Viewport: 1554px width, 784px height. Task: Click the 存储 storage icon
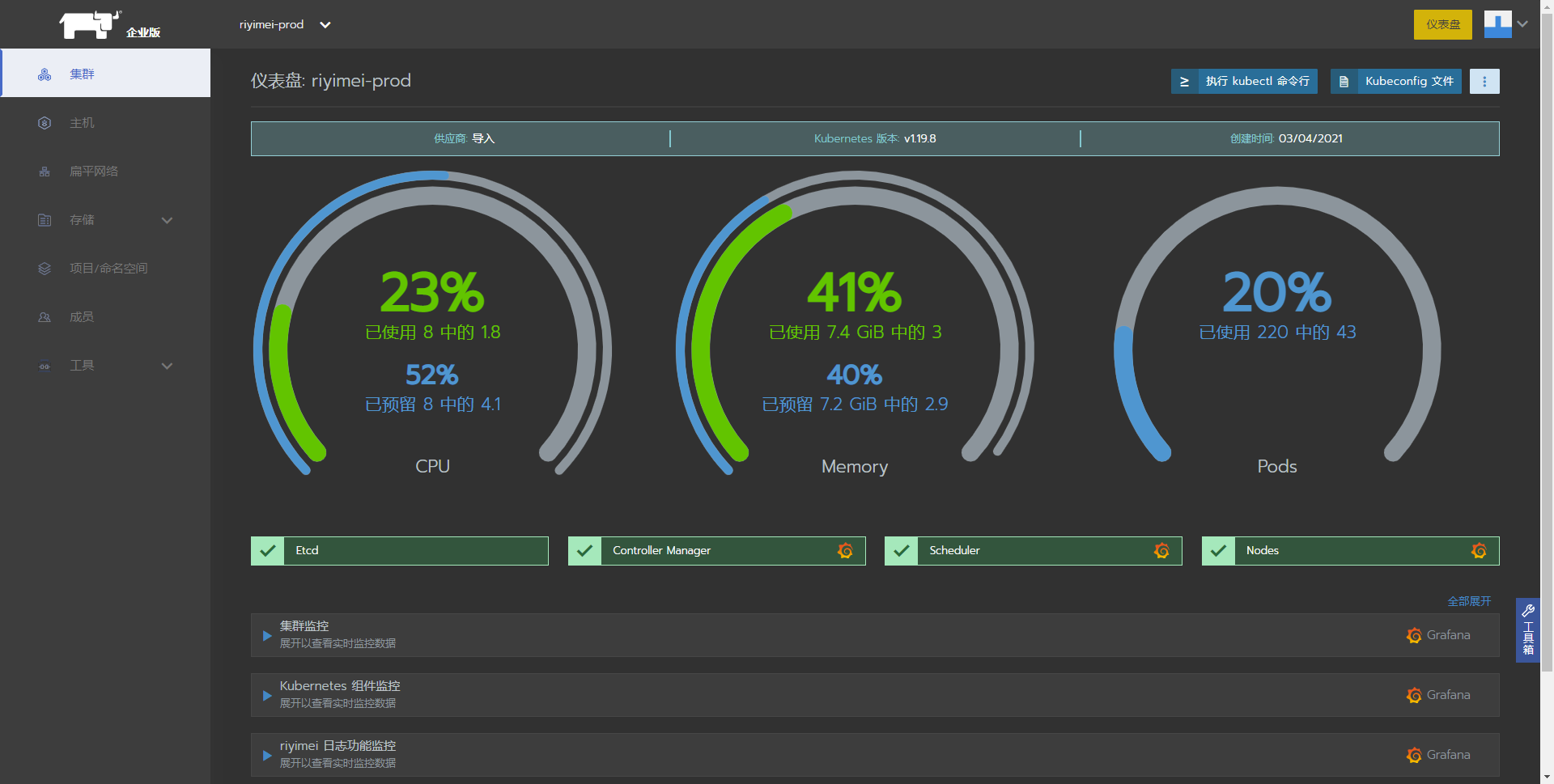45,220
